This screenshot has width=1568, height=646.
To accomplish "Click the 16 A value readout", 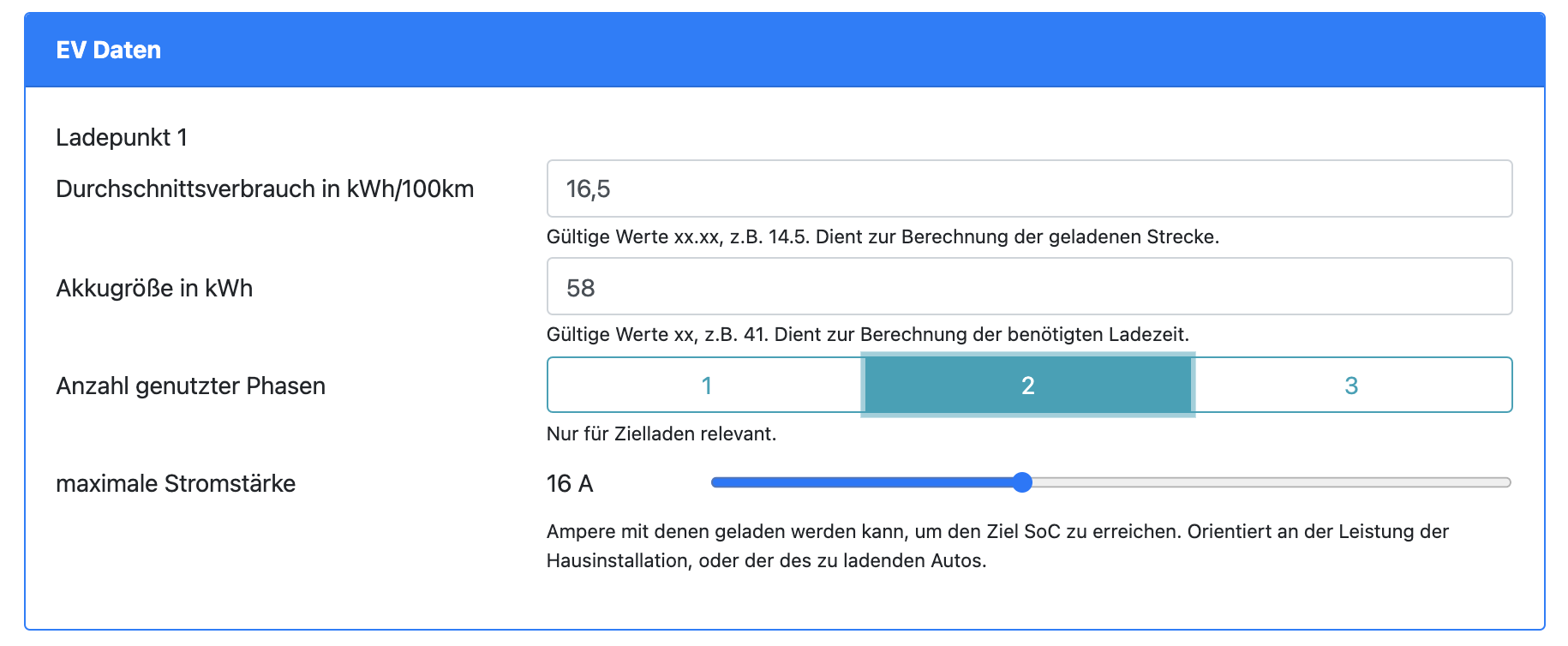I will [x=569, y=483].
